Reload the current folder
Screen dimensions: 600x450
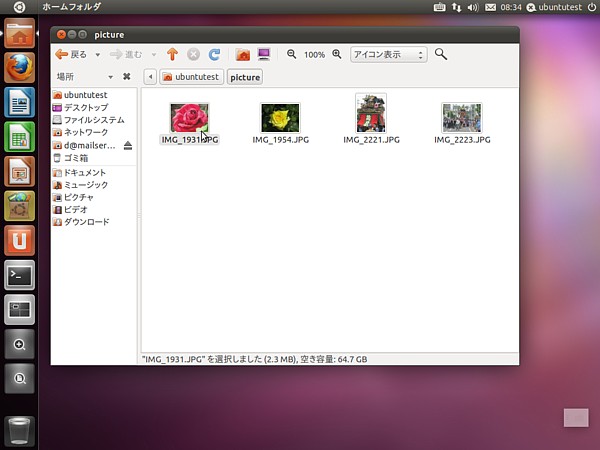tap(214, 54)
